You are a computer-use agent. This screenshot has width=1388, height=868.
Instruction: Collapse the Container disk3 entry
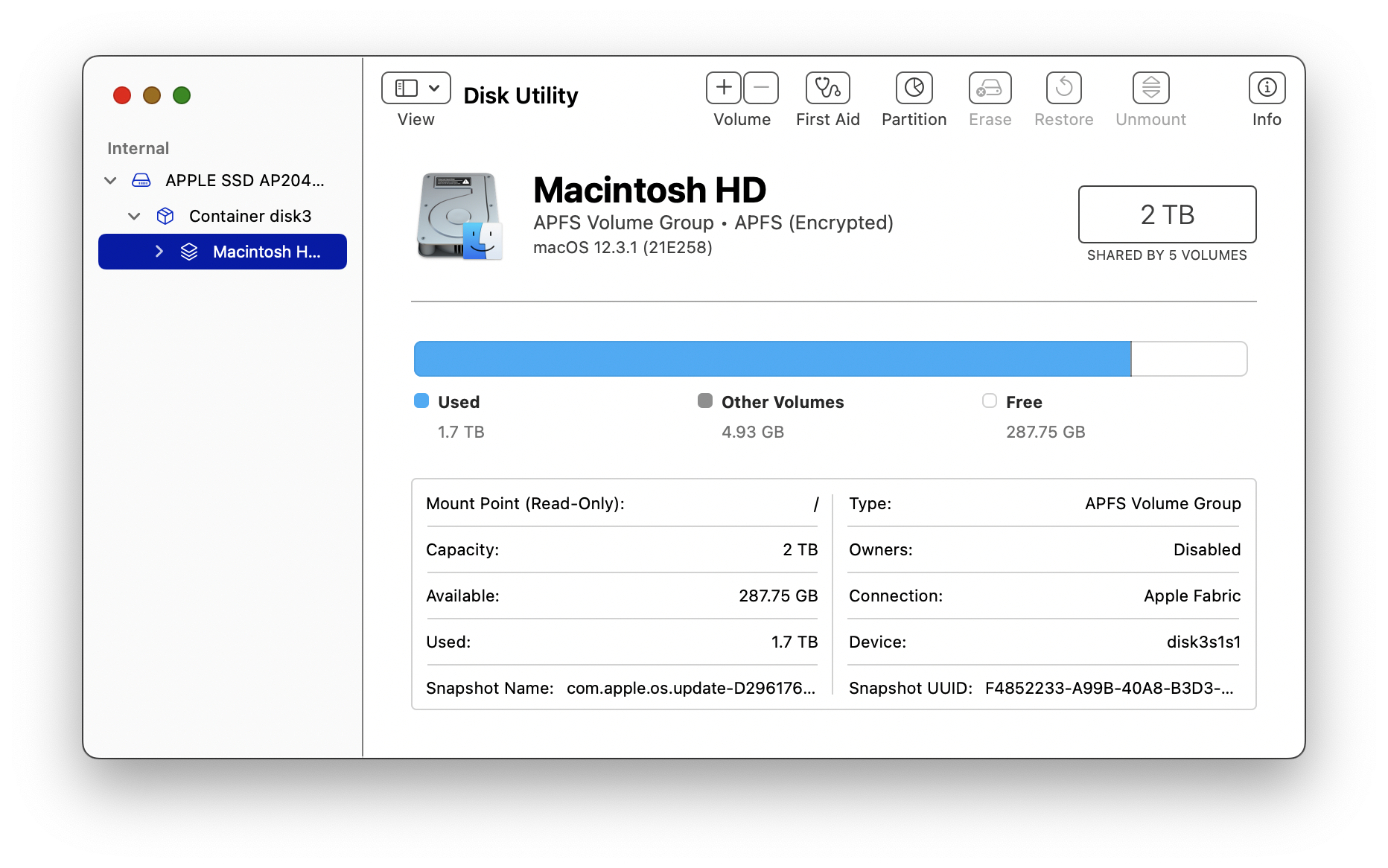point(134,216)
